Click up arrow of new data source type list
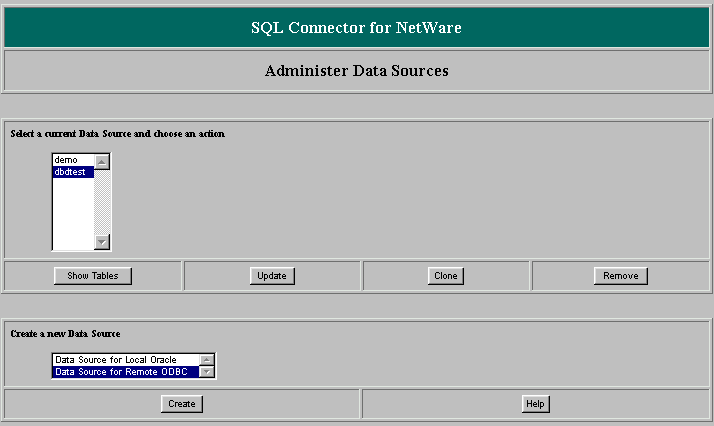 (x=207, y=360)
